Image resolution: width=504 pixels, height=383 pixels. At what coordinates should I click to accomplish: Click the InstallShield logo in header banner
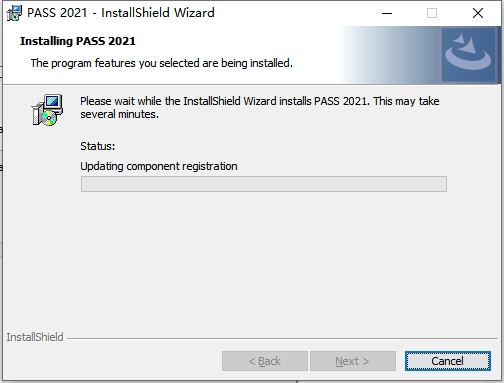(x=468, y=55)
